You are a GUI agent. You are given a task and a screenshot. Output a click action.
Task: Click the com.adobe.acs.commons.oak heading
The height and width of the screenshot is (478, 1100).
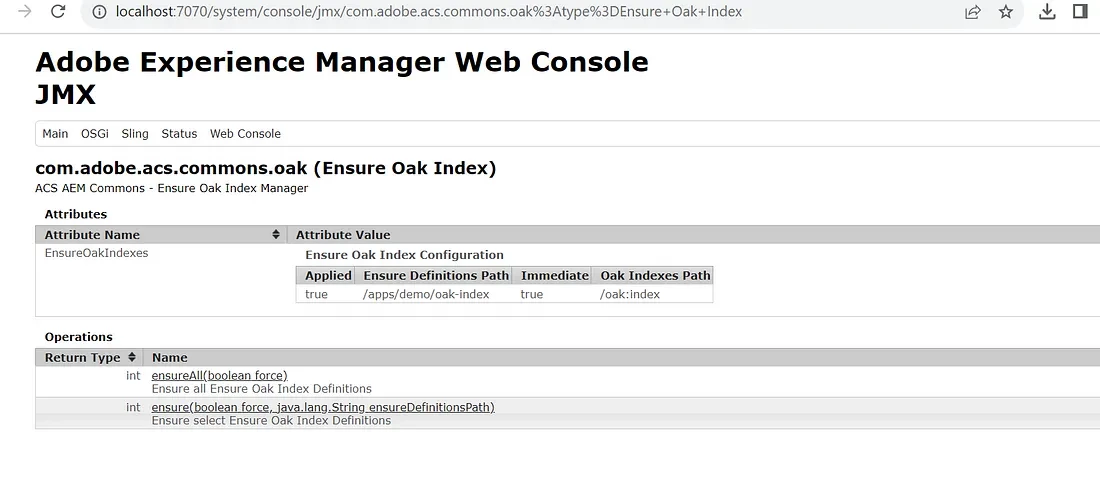coord(266,168)
